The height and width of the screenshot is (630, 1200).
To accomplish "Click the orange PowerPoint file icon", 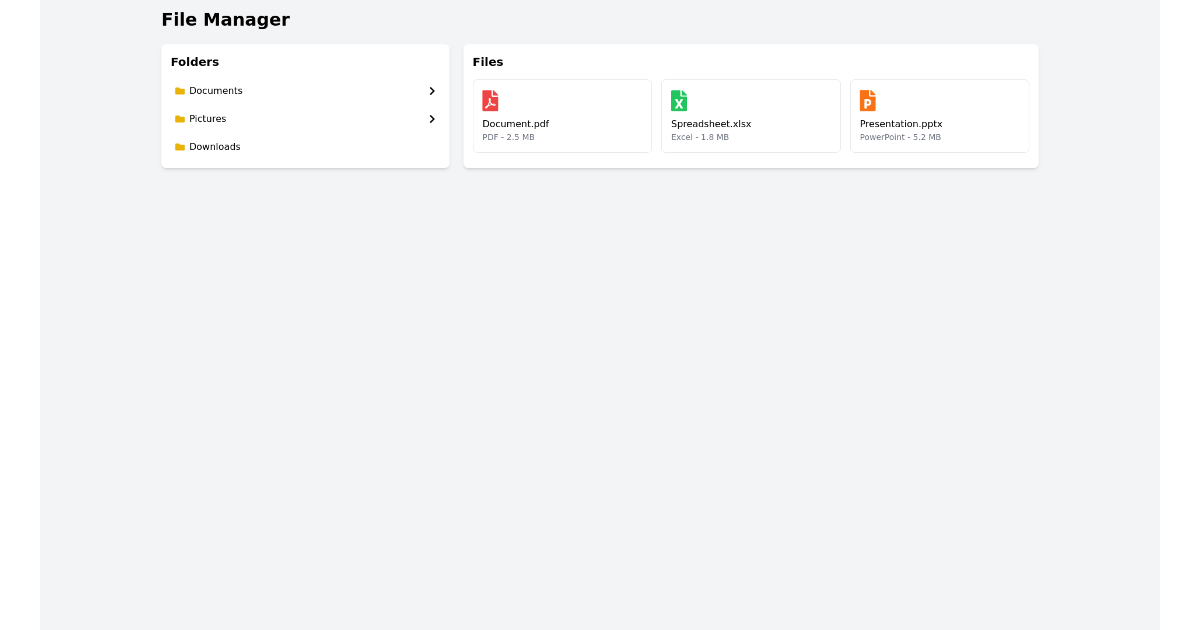I will tap(868, 101).
